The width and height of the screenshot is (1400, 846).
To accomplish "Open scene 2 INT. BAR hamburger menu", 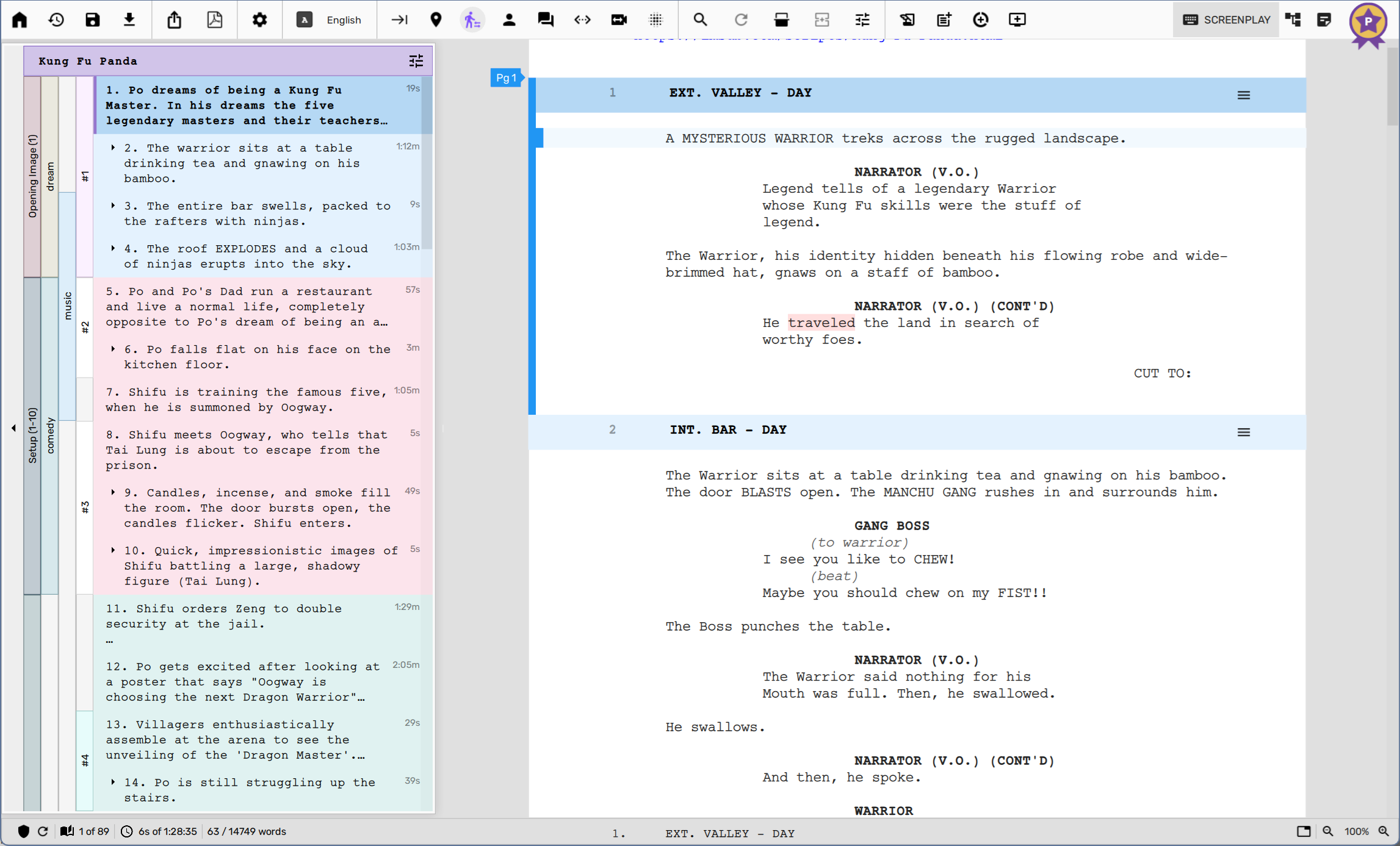I will click(1243, 432).
